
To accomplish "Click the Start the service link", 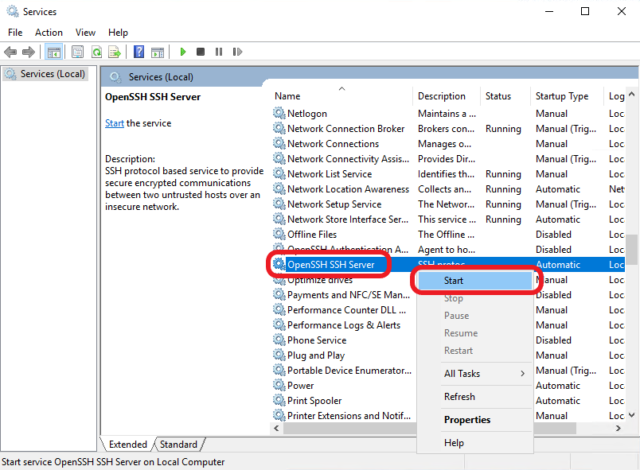I will 114,123.
